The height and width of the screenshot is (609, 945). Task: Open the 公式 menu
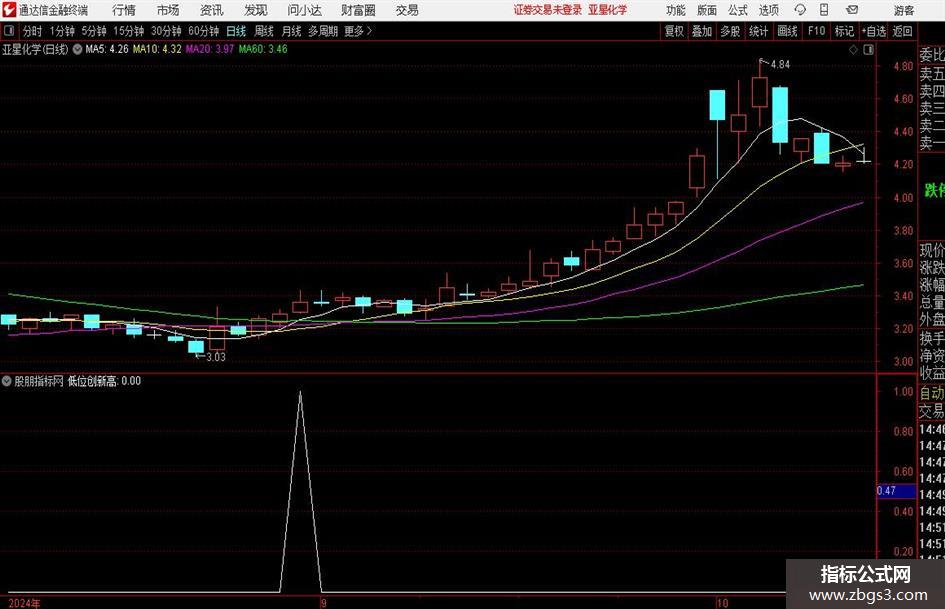pyautogui.click(x=738, y=10)
